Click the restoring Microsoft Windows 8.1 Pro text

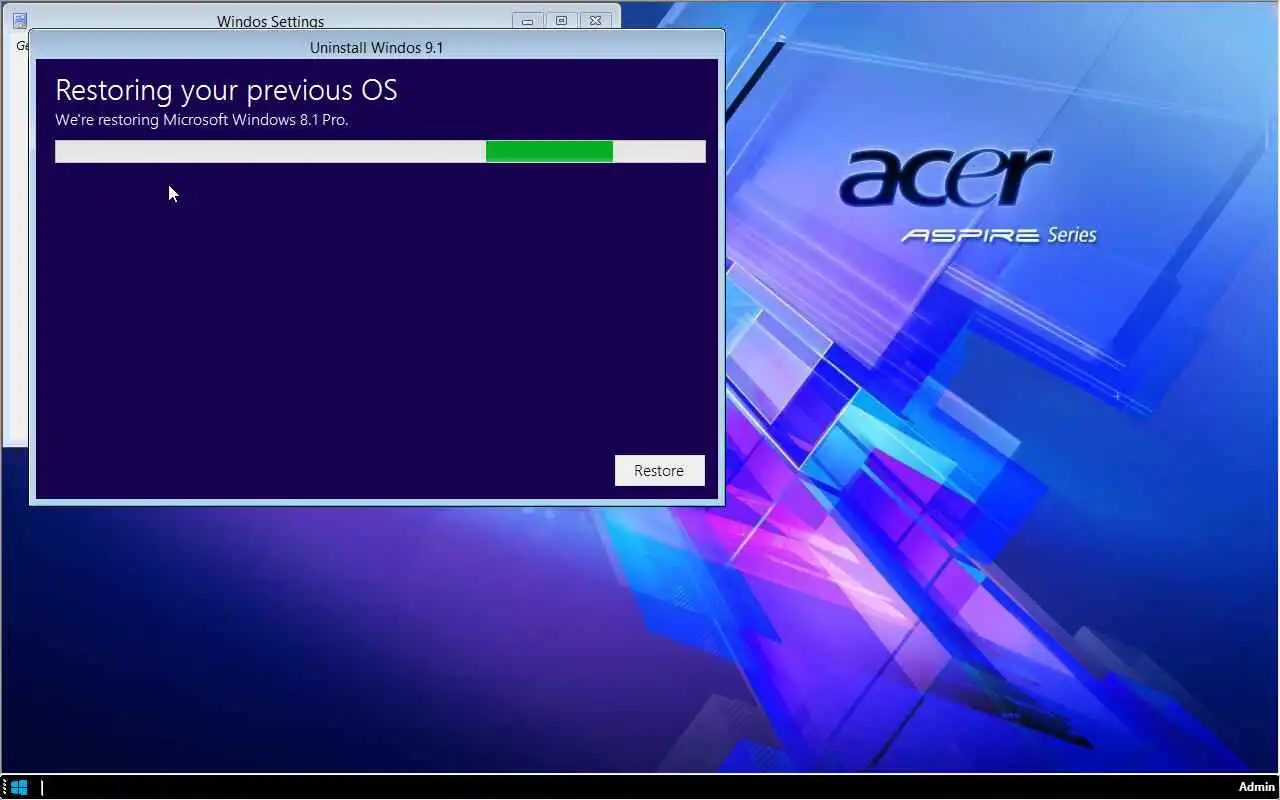(x=202, y=120)
